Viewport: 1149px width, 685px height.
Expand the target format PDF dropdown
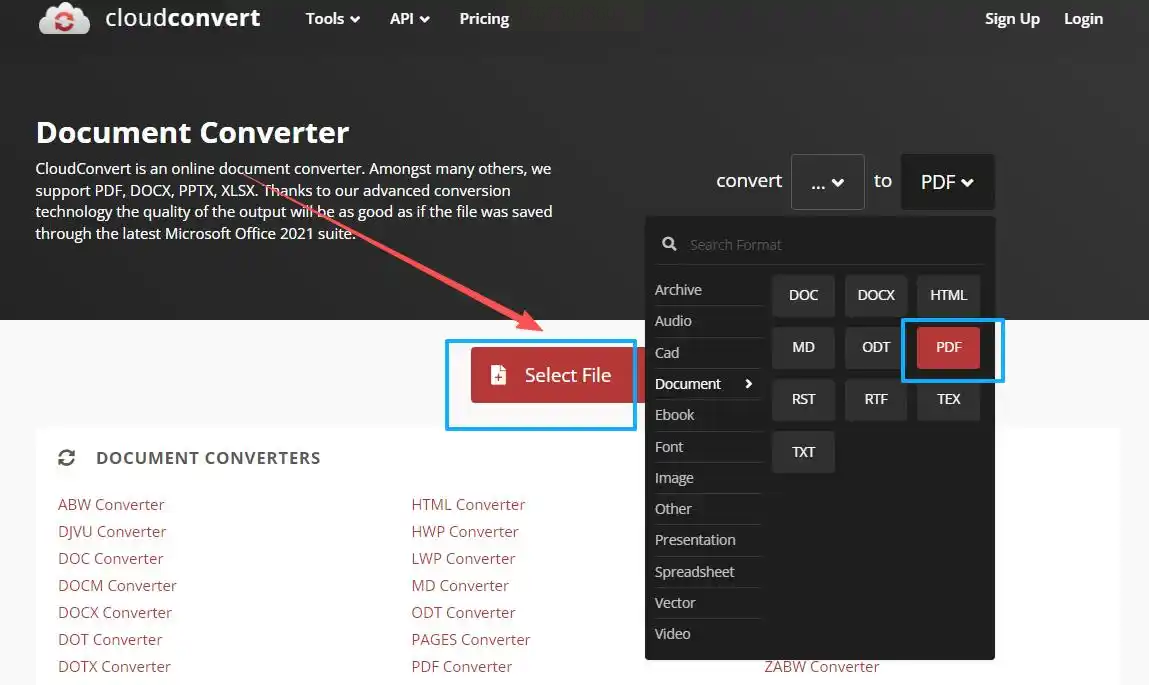pyautogui.click(x=947, y=182)
